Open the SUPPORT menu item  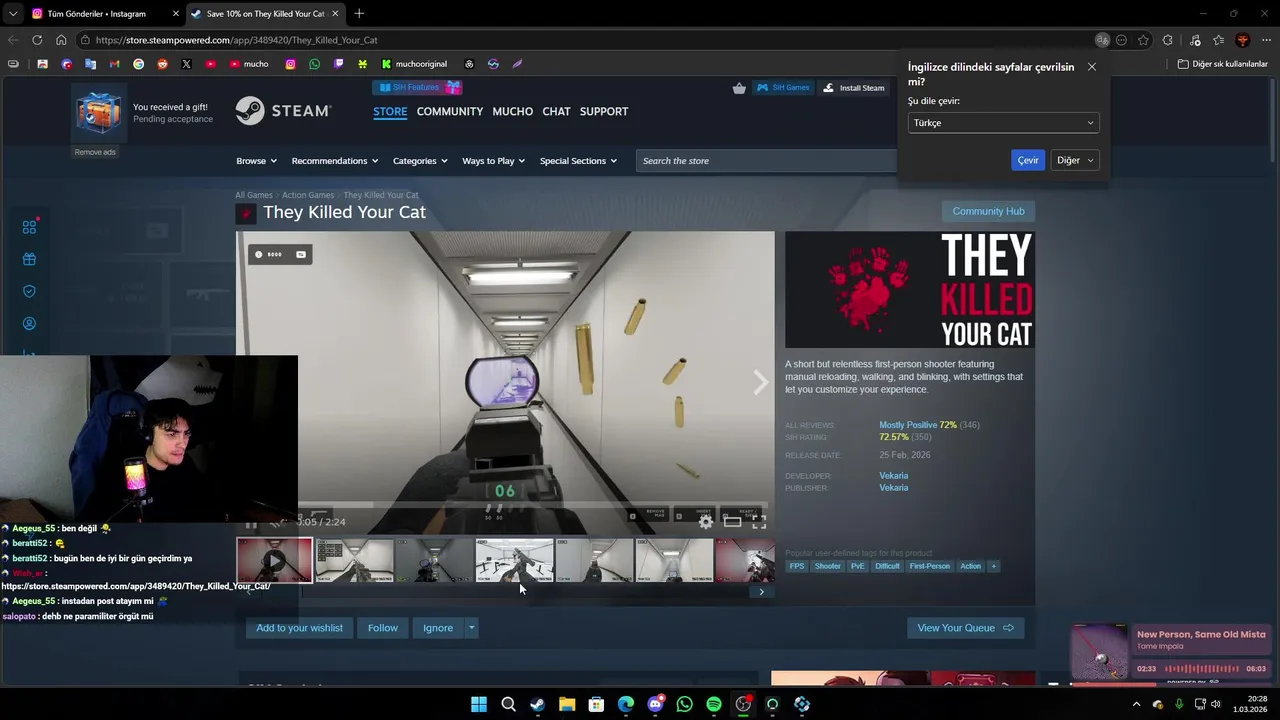pyautogui.click(x=604, y=111)
